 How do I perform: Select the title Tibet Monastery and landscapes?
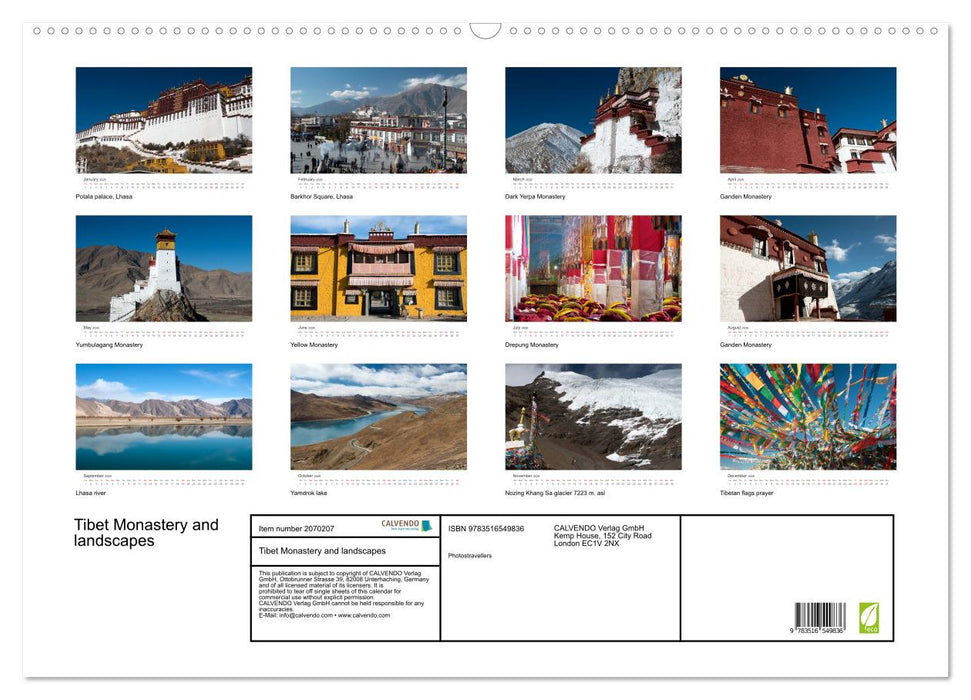(x=145, y=533)
